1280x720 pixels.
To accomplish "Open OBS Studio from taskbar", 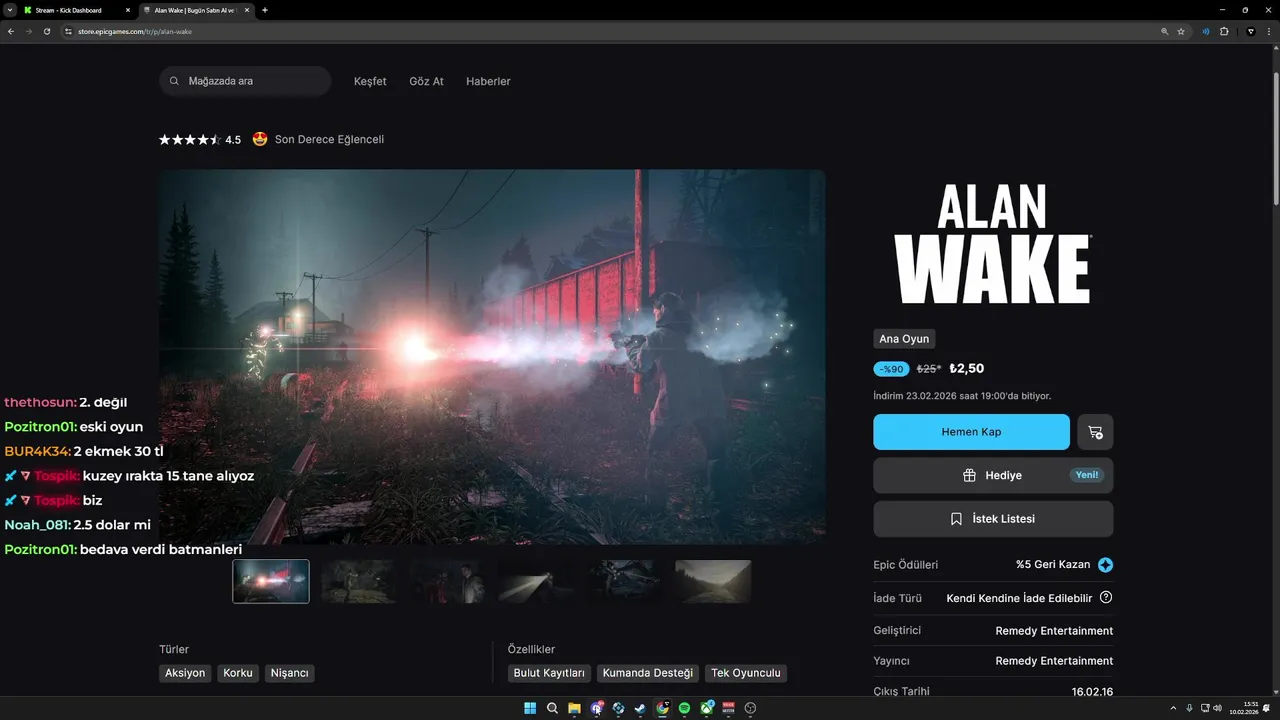I will coord(750,708).
